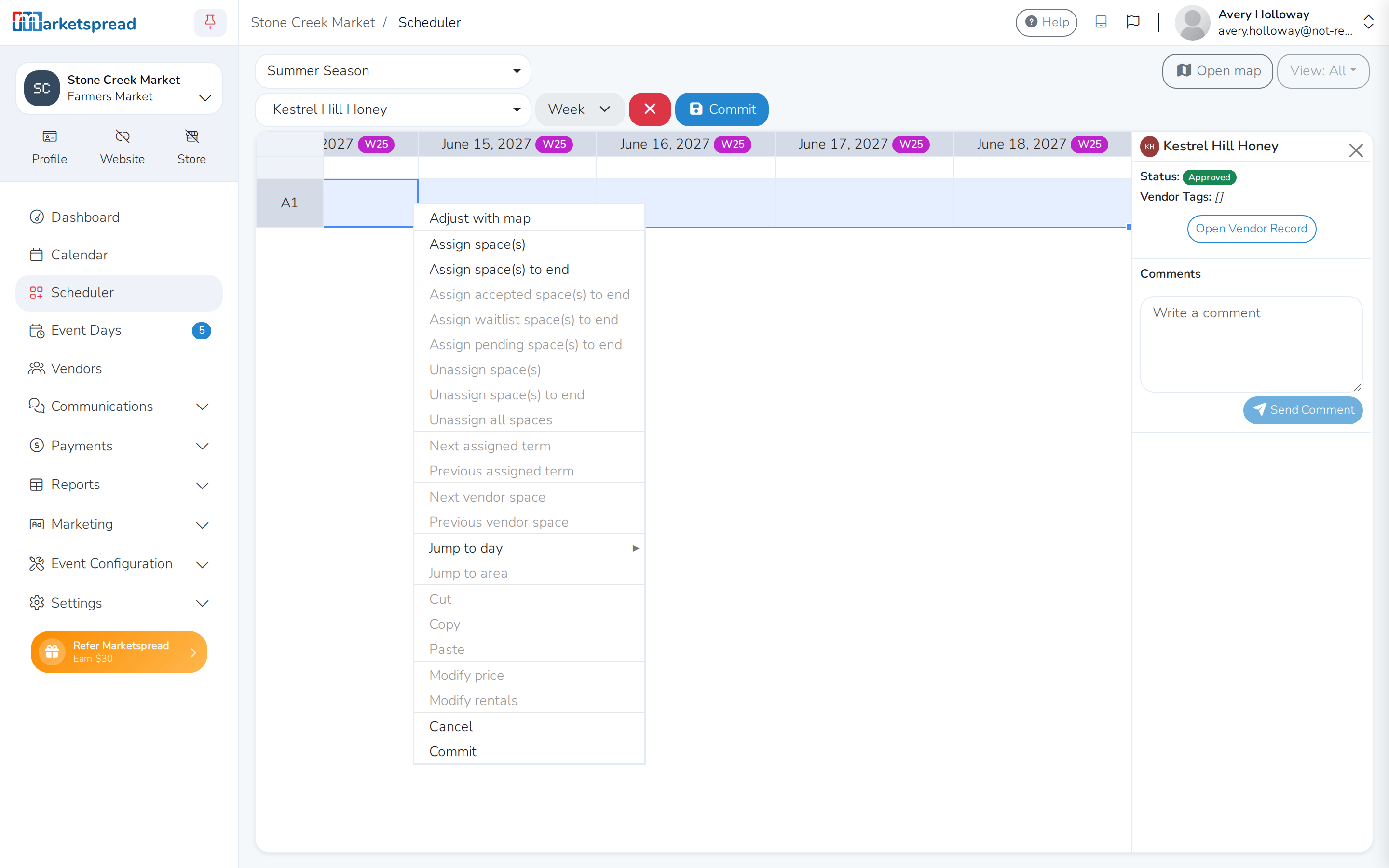
Task: Open the View: All dropdown
Action: (x=1322, y=71)
